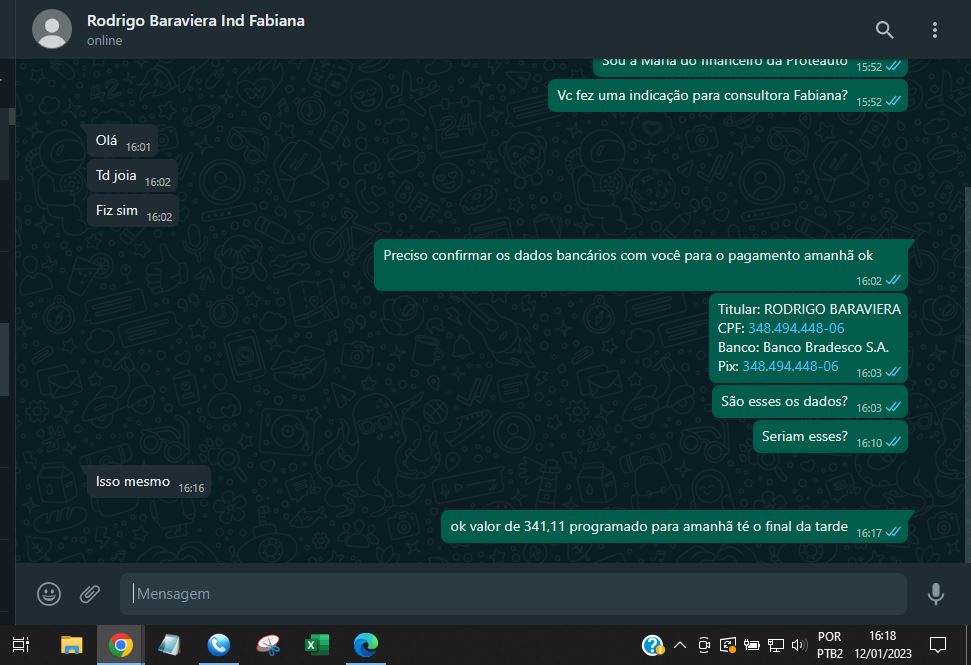Image resolution: width=971 pixels, height=665 pixels.
Task: Expand hidden system tray icons
Action: tap(680, 645)
